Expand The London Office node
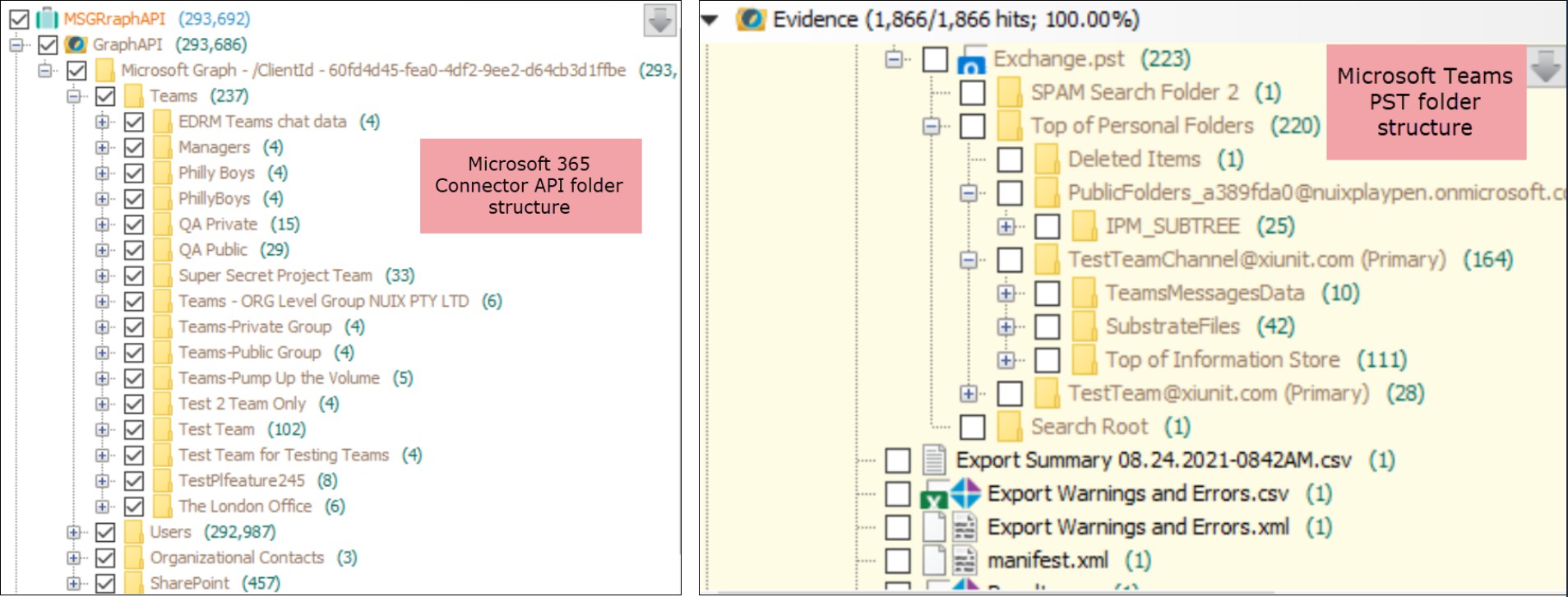 (x=102, y=507)
